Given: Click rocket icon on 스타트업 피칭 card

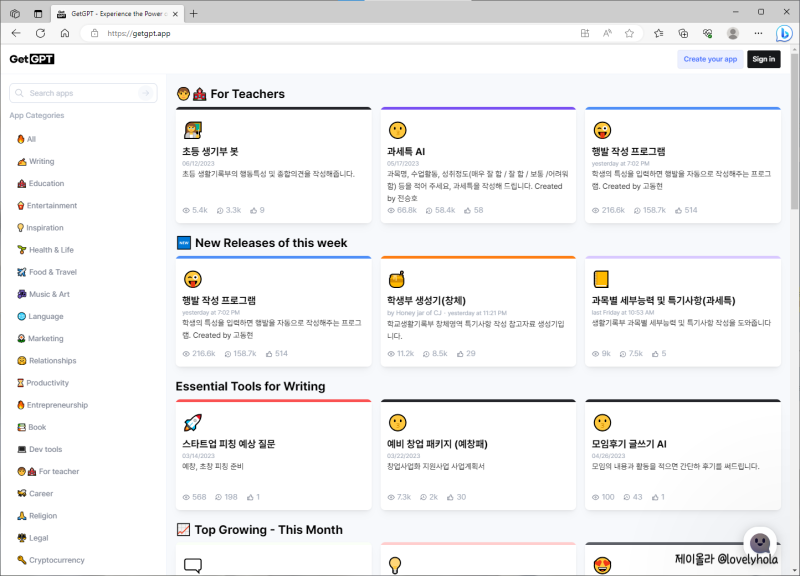Looking at the screenshot, I should [x=193, y=422].
